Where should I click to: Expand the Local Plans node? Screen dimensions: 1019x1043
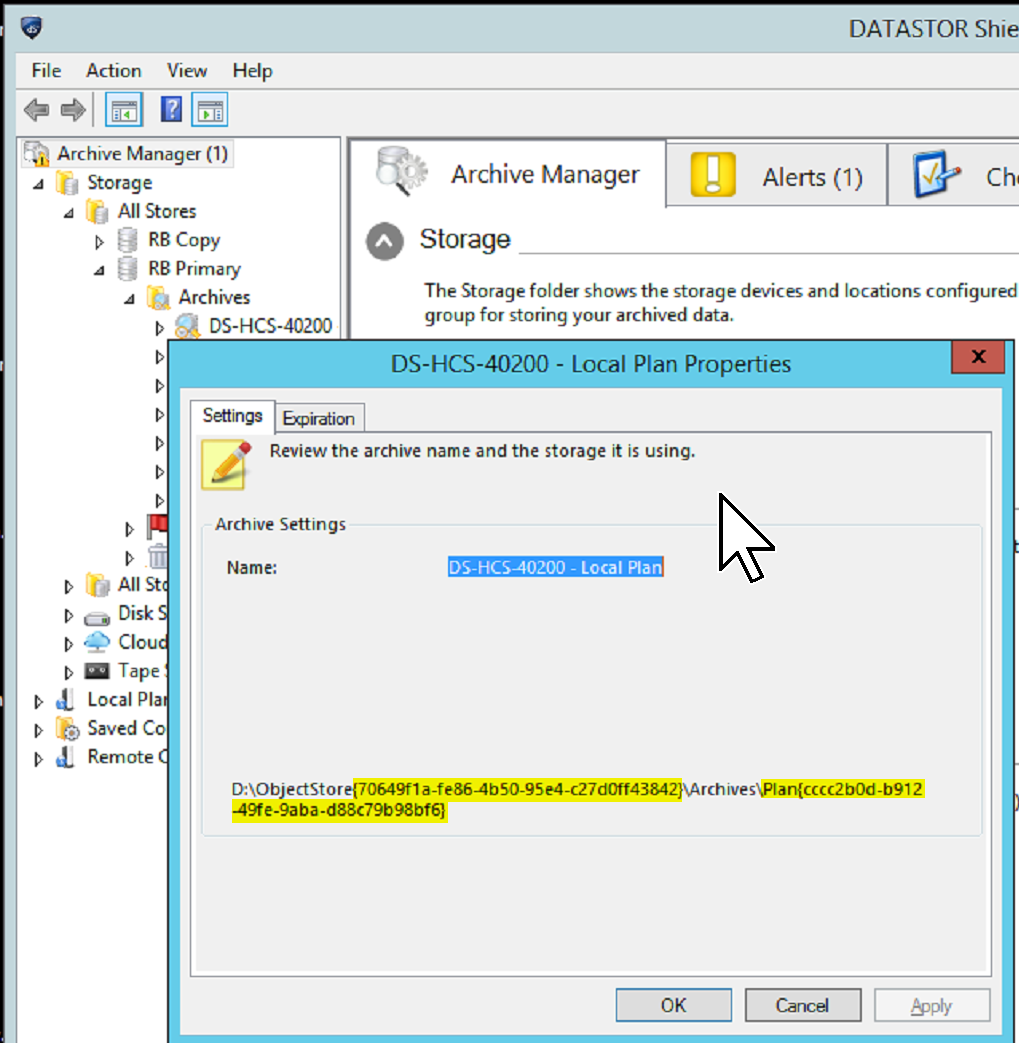(39, 701)
